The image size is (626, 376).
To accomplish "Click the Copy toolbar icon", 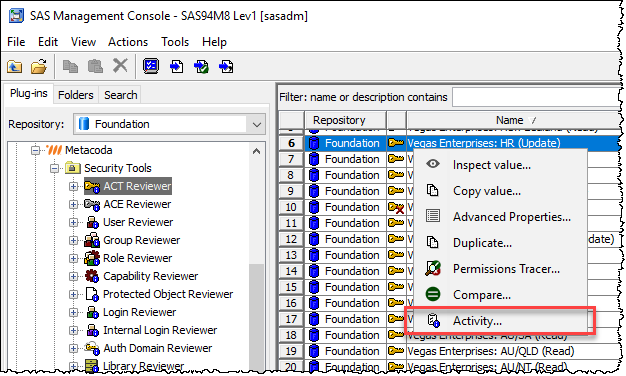I will pyautogui.click(x=71, y=66).
